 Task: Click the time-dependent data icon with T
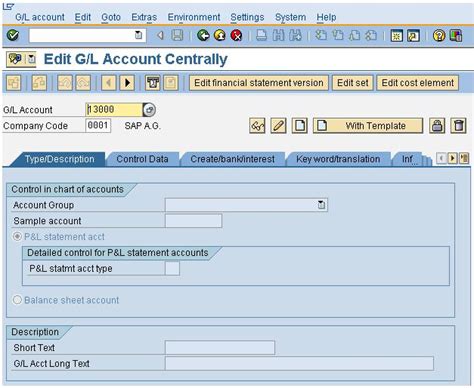(x=153, y=83)
